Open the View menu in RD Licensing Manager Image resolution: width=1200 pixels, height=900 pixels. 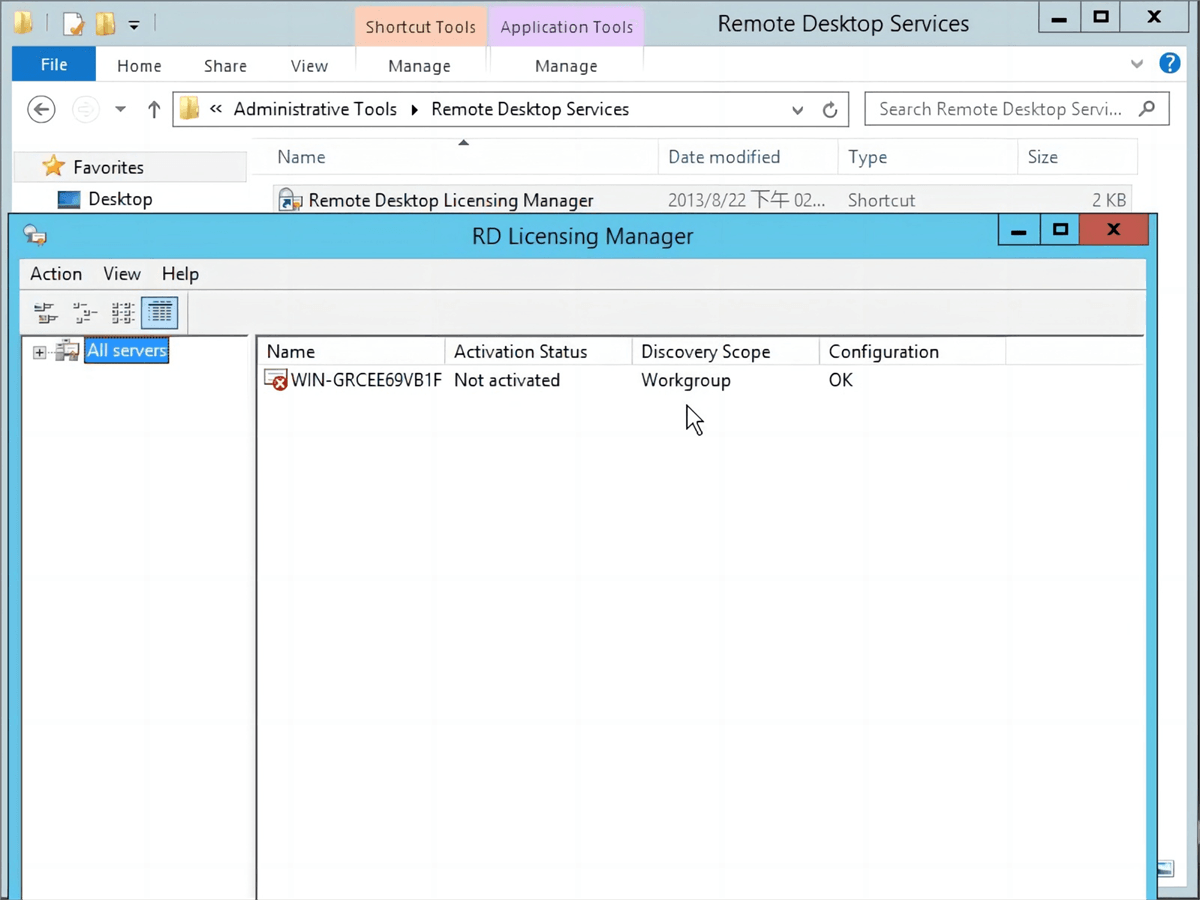(x=122, y=274)
